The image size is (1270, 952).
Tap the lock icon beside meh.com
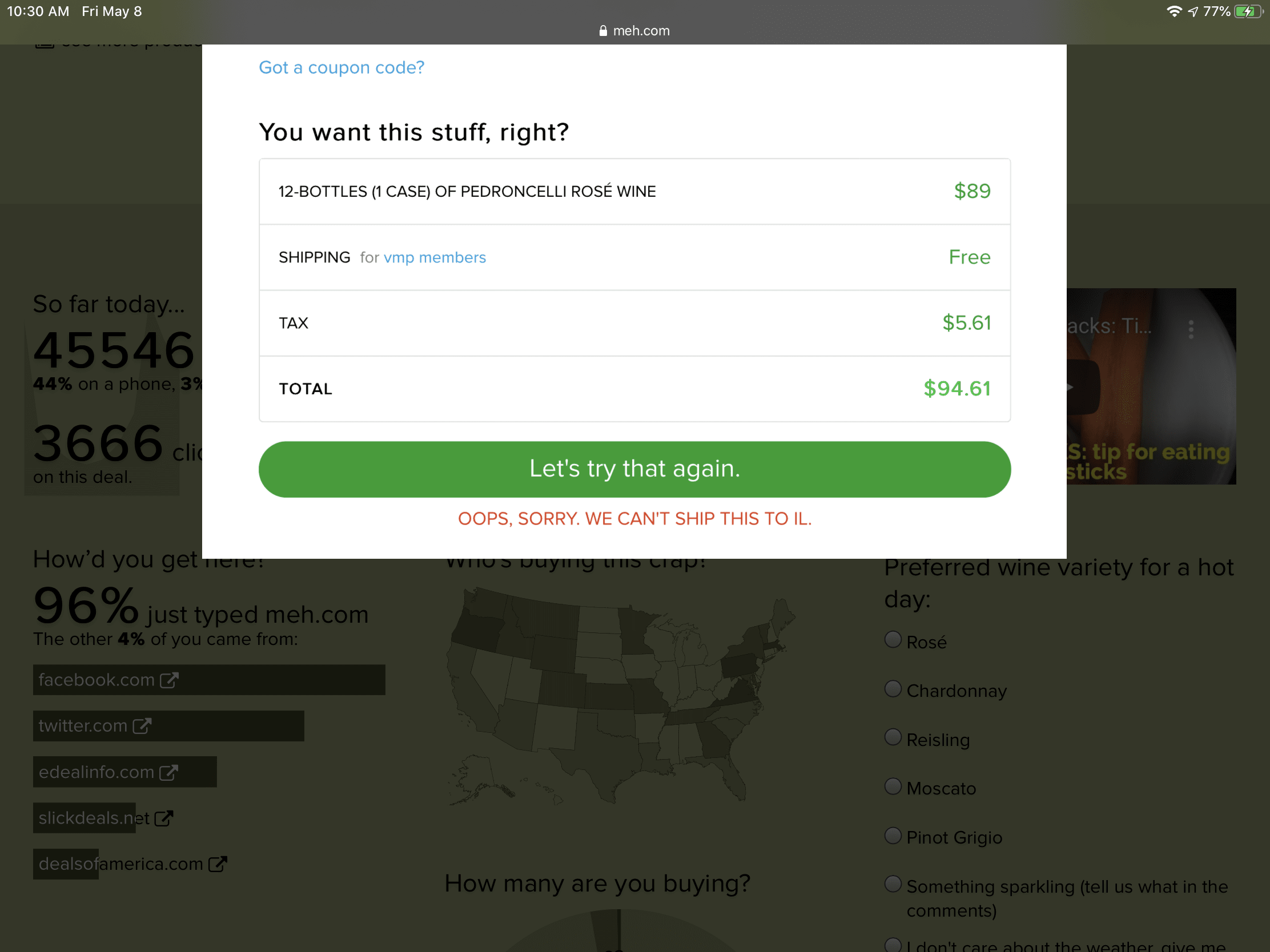pyautogui.click(x=603, y=31)
